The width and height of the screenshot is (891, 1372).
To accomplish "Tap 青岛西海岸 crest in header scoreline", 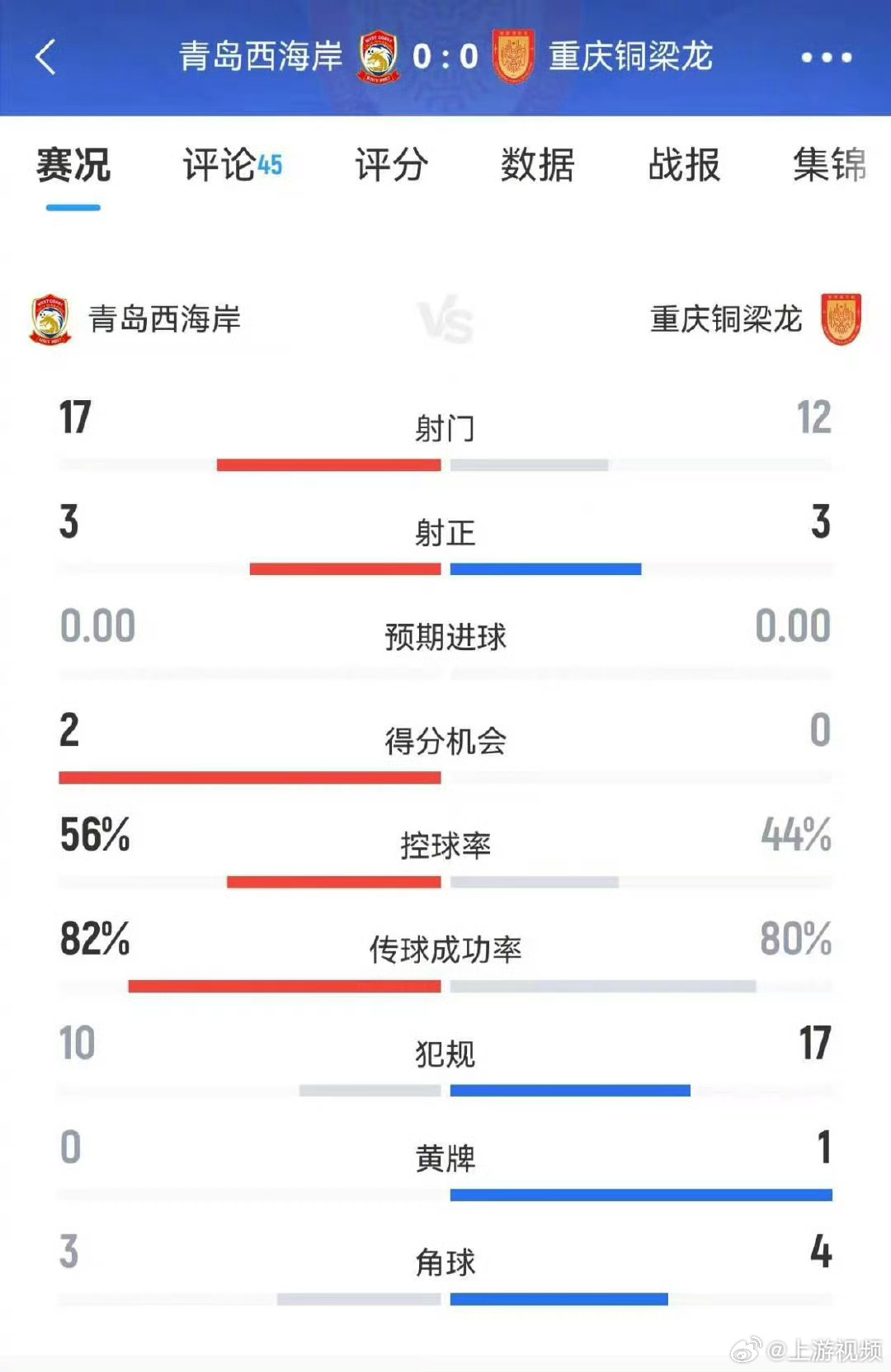I will click(379, 56).
